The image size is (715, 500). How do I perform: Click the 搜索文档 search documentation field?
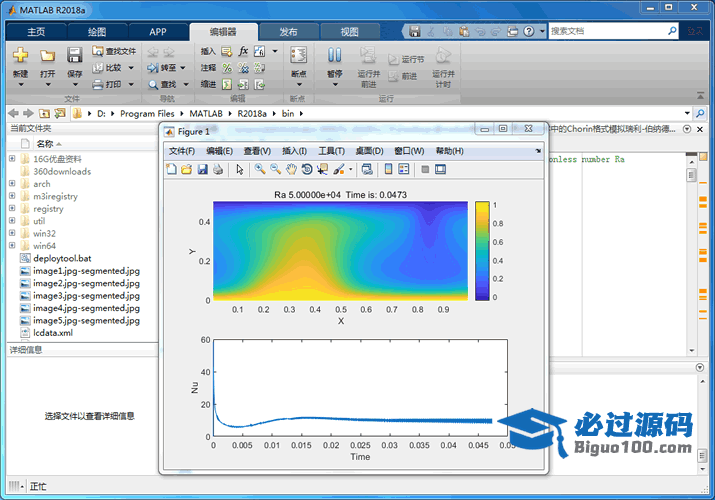click(x=608, y=31)
